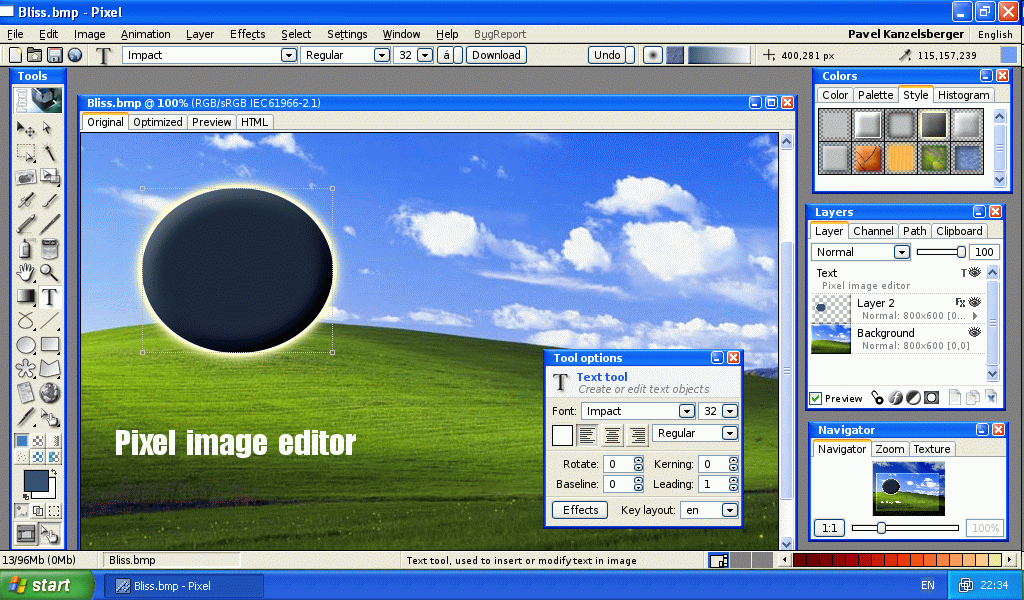Click the Save floppy disk icon
The image size is (1024, 600).
[55, 55]
